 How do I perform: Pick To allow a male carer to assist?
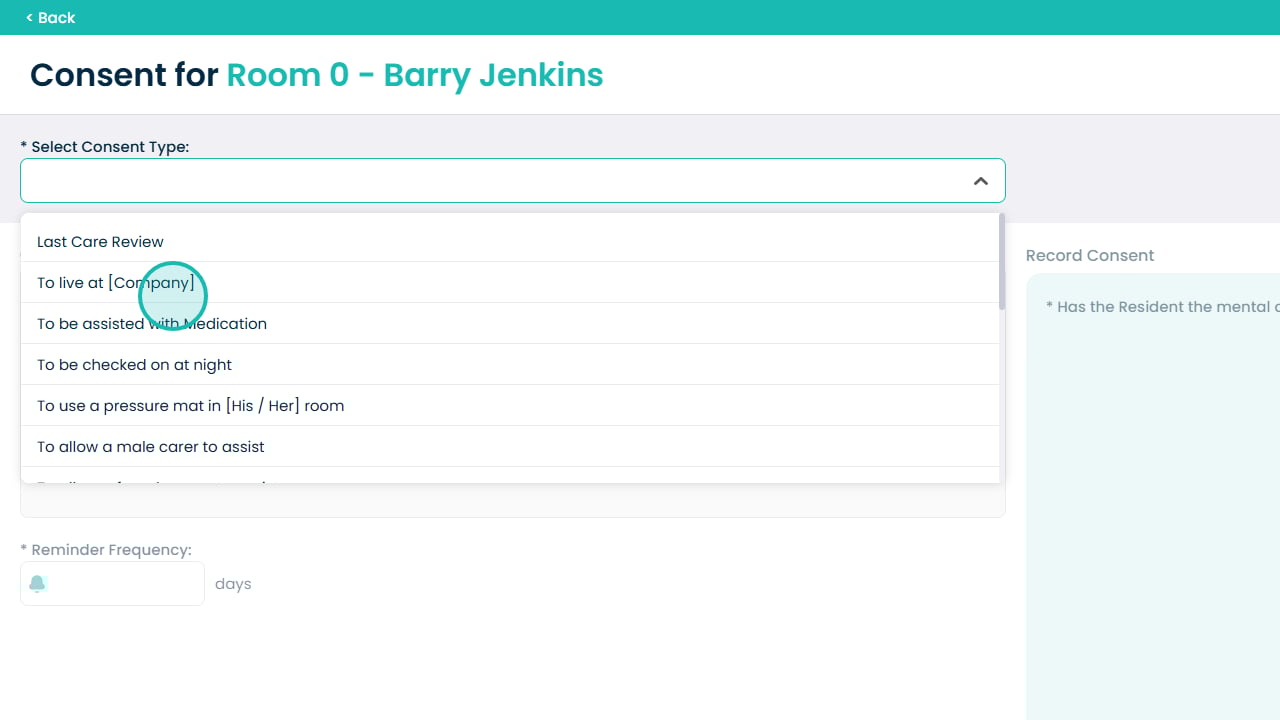tap(510, 447)
